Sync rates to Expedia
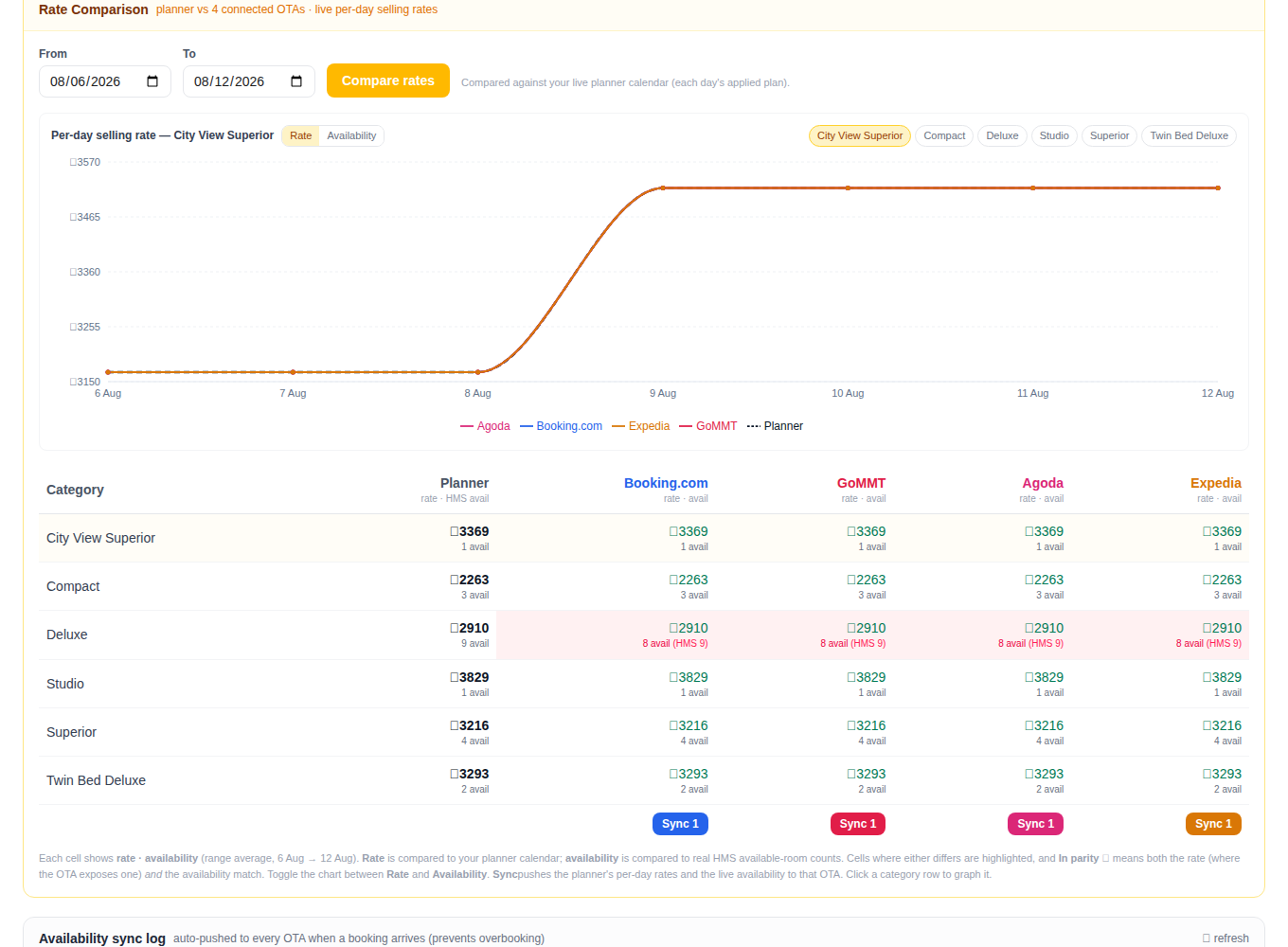This screenshot has height=947, width=1288. click(1213, 824)
